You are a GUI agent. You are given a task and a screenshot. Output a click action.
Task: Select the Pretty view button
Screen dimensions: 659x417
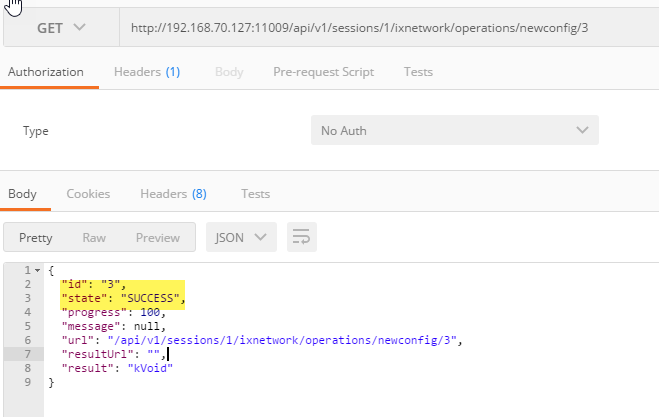[x=36, y=238]
